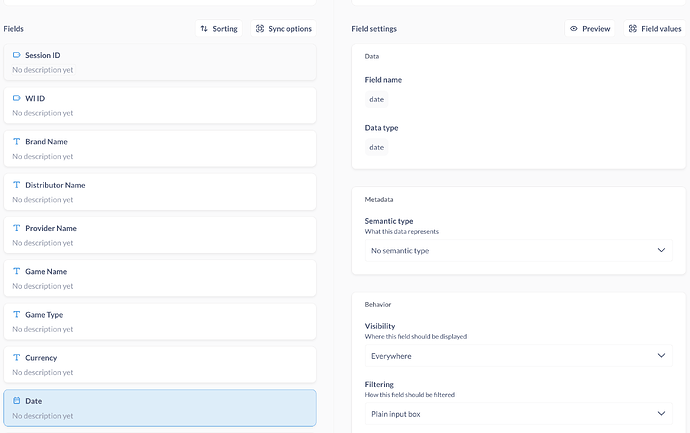Click the text icon next to Game Type
This screenshot has height=433, width=690.
(x=16, y=315)
